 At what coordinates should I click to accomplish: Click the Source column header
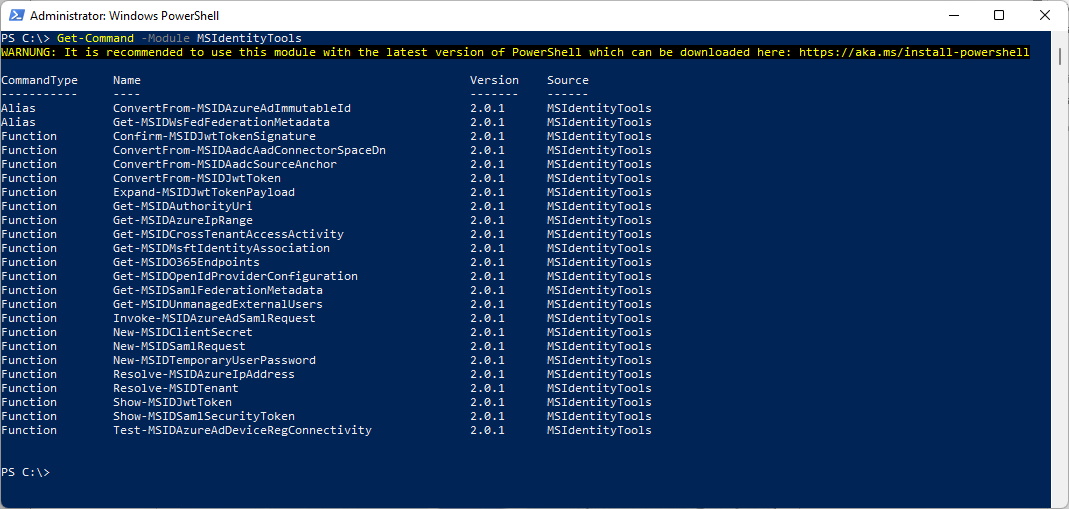(x=567, y=80)
